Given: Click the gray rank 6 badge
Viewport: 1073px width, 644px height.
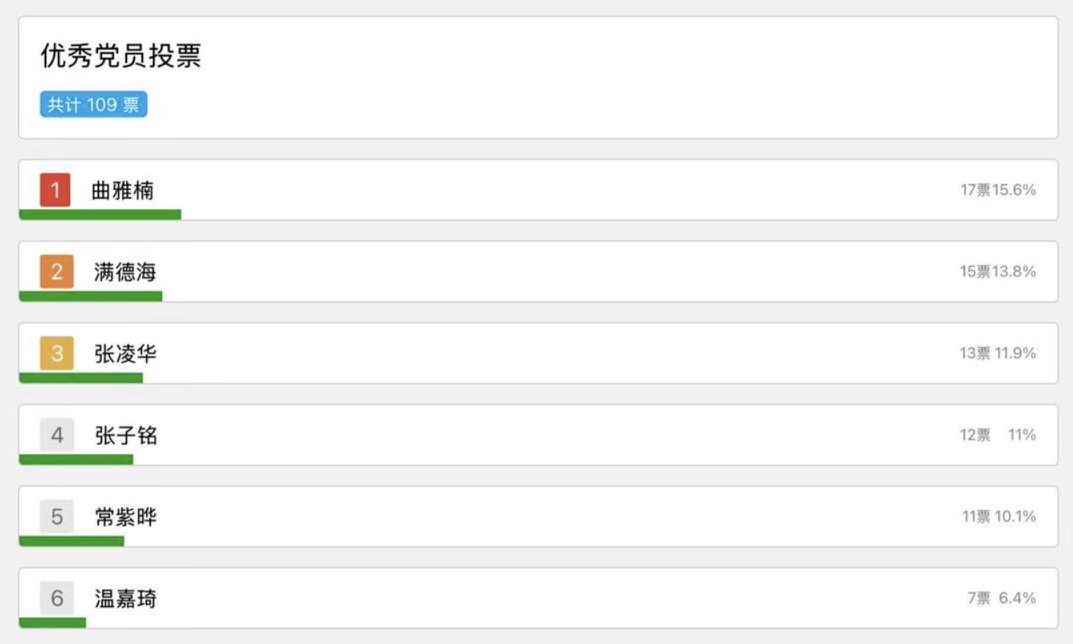Looking at the screenshot, I should (57, 598).
